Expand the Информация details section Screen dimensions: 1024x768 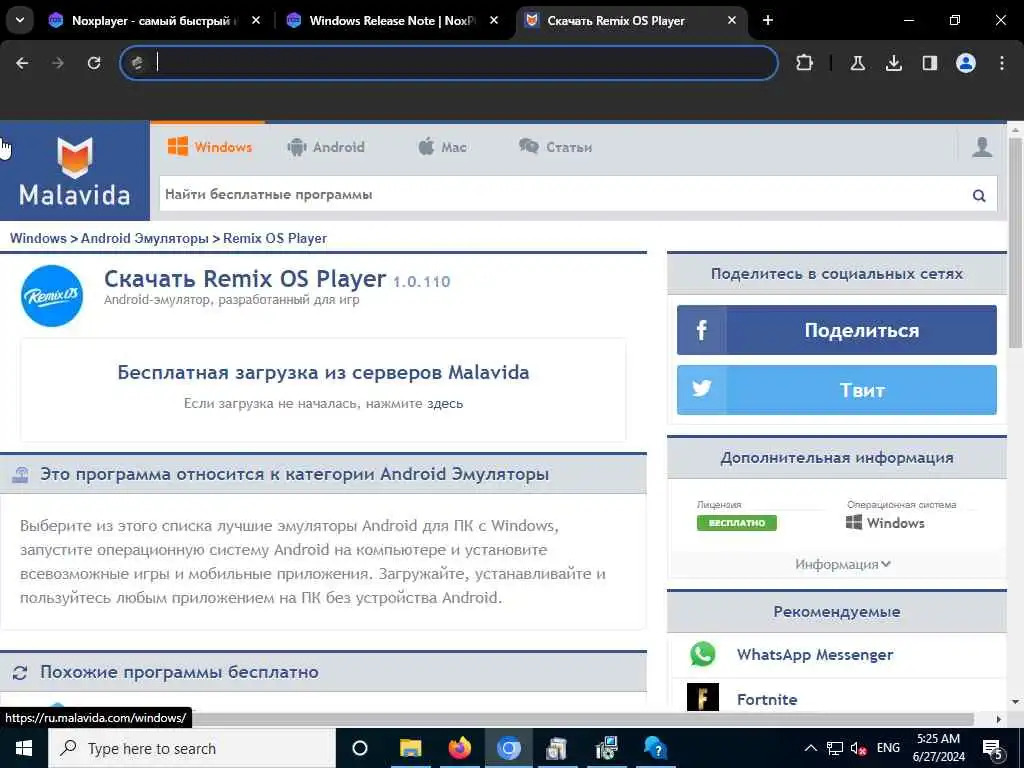coord(842,564)
